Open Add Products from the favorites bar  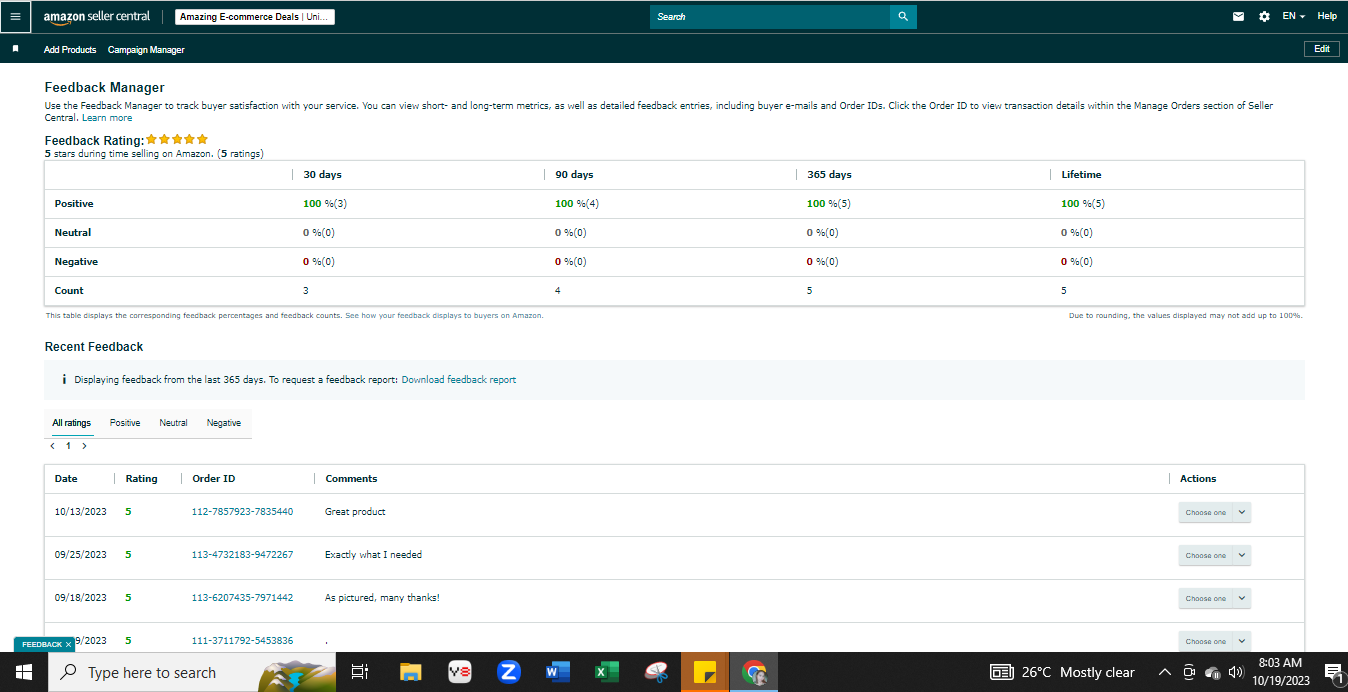pos(70,49)
